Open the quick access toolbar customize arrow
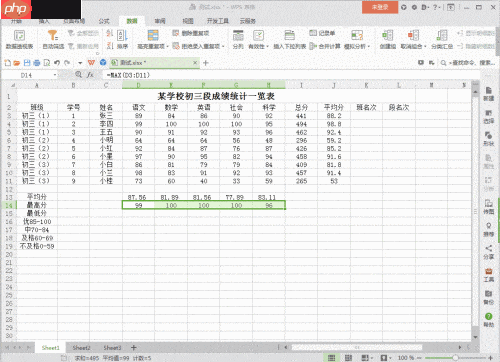Image resolution: width=500 pixels, height=362 pixels. coord(80,63)
